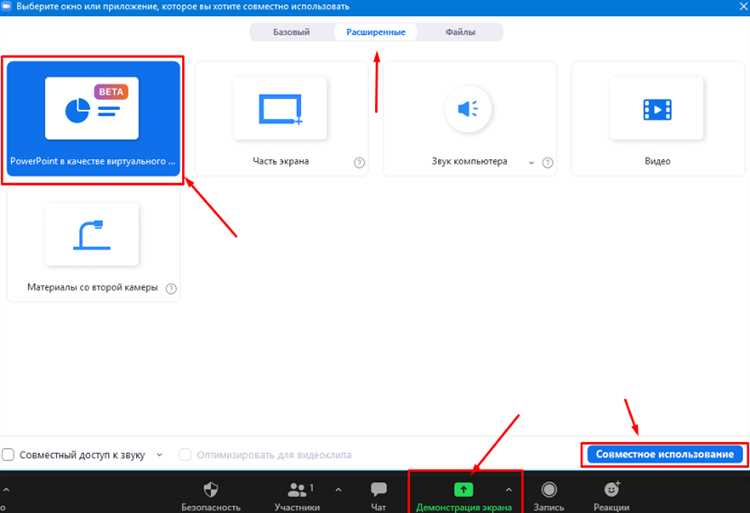
Task: Open help for Звук компьютера
Action: point(548,163)
